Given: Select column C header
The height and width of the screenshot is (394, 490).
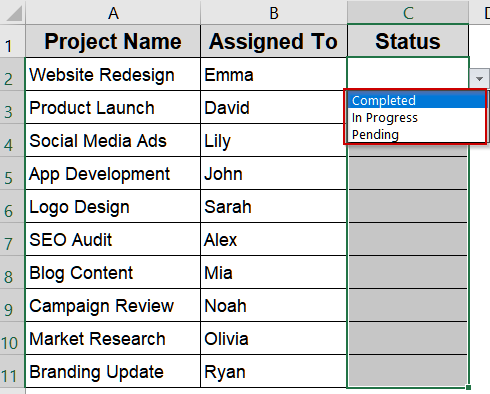Looking at the screenshot, I should coord(408,13).
